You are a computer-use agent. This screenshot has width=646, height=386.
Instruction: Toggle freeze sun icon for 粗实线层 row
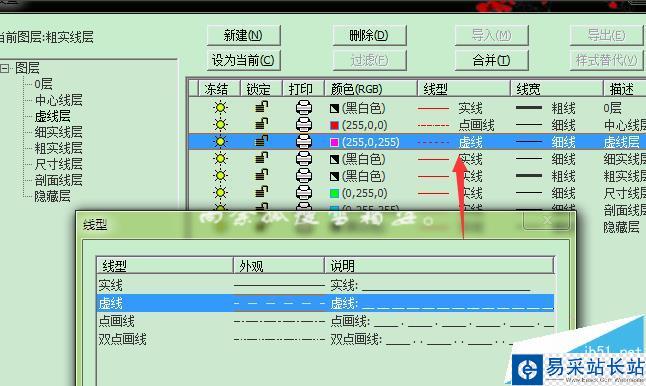tap(220, 176)
